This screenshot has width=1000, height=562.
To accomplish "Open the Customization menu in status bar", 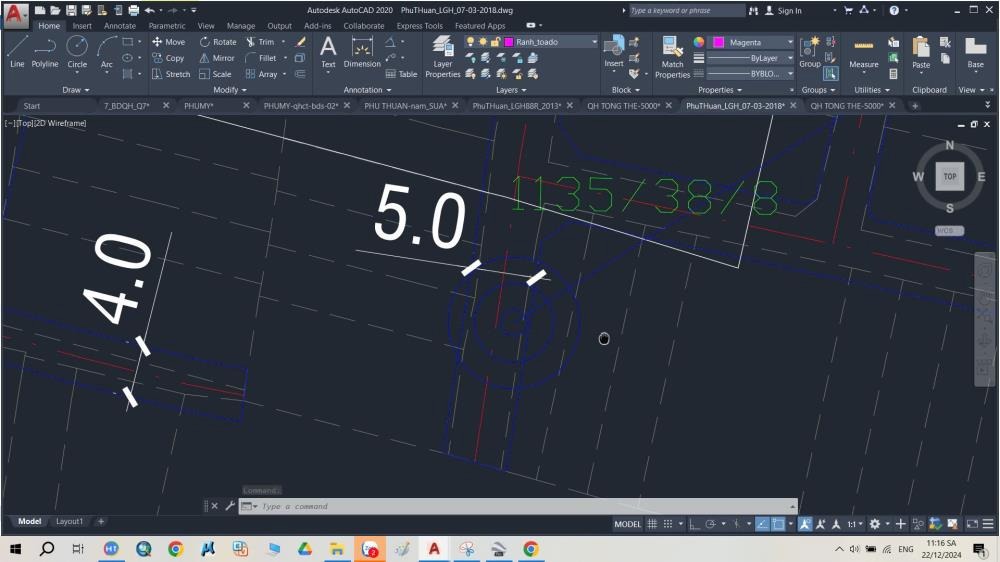I will coord(987,524).
